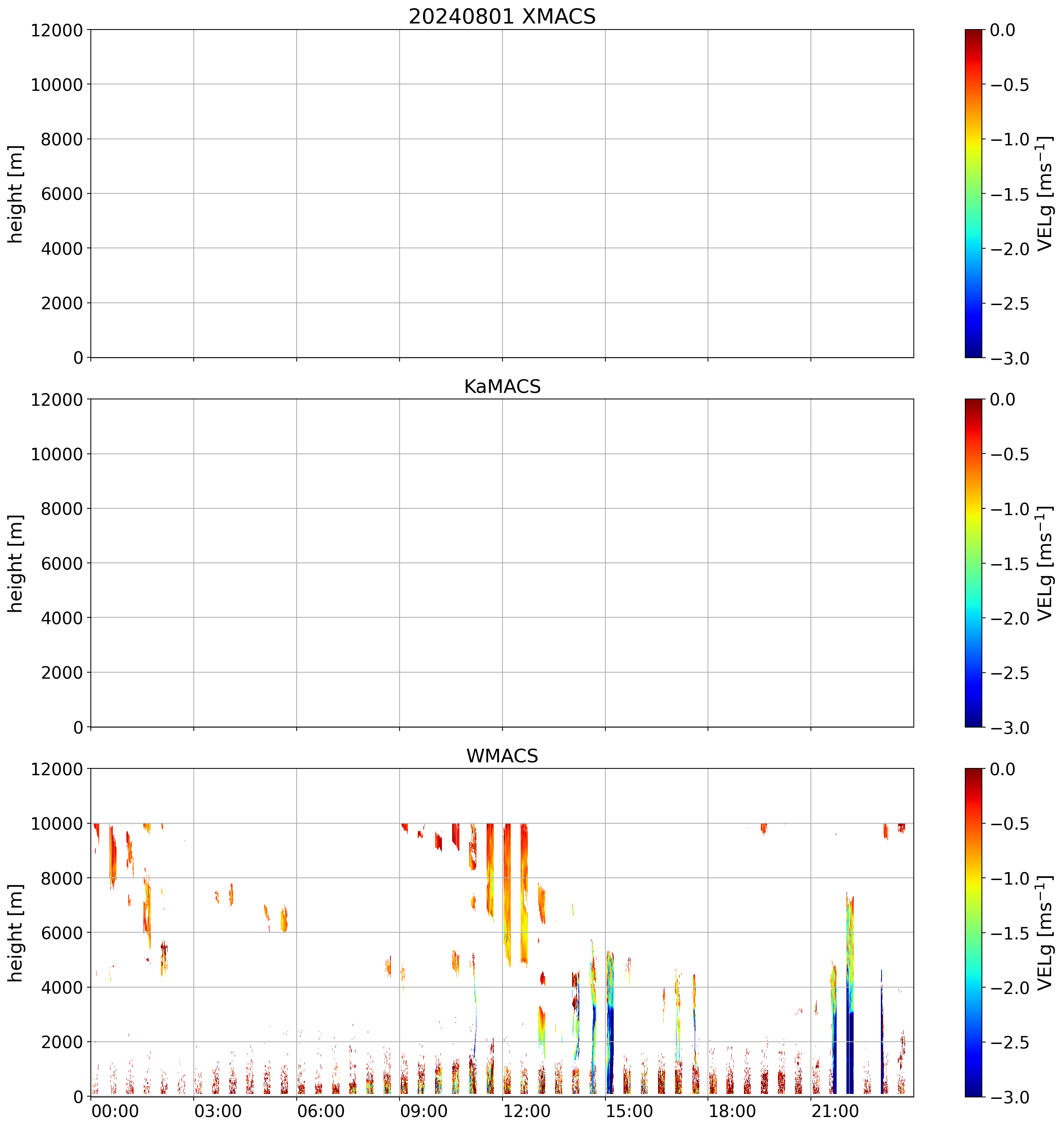Click the WMACS panel colorbar

pyautogui.click(x=973, y=932)
